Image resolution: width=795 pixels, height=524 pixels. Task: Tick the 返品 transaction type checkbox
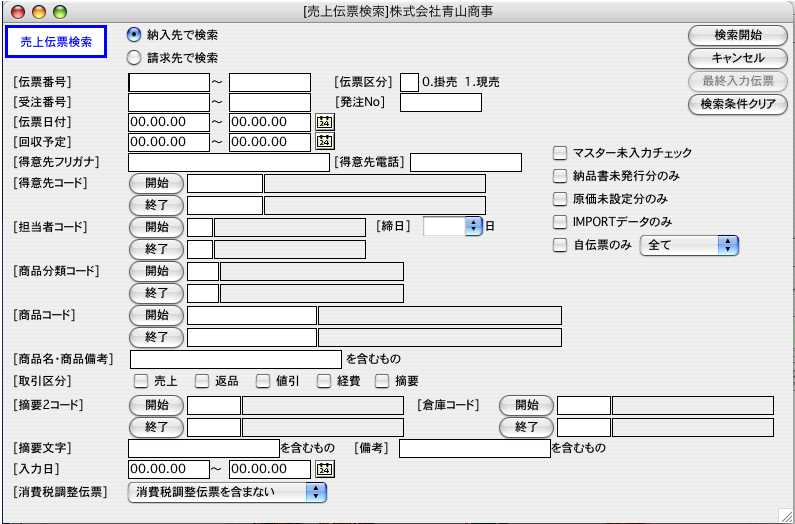pos(201,381)
